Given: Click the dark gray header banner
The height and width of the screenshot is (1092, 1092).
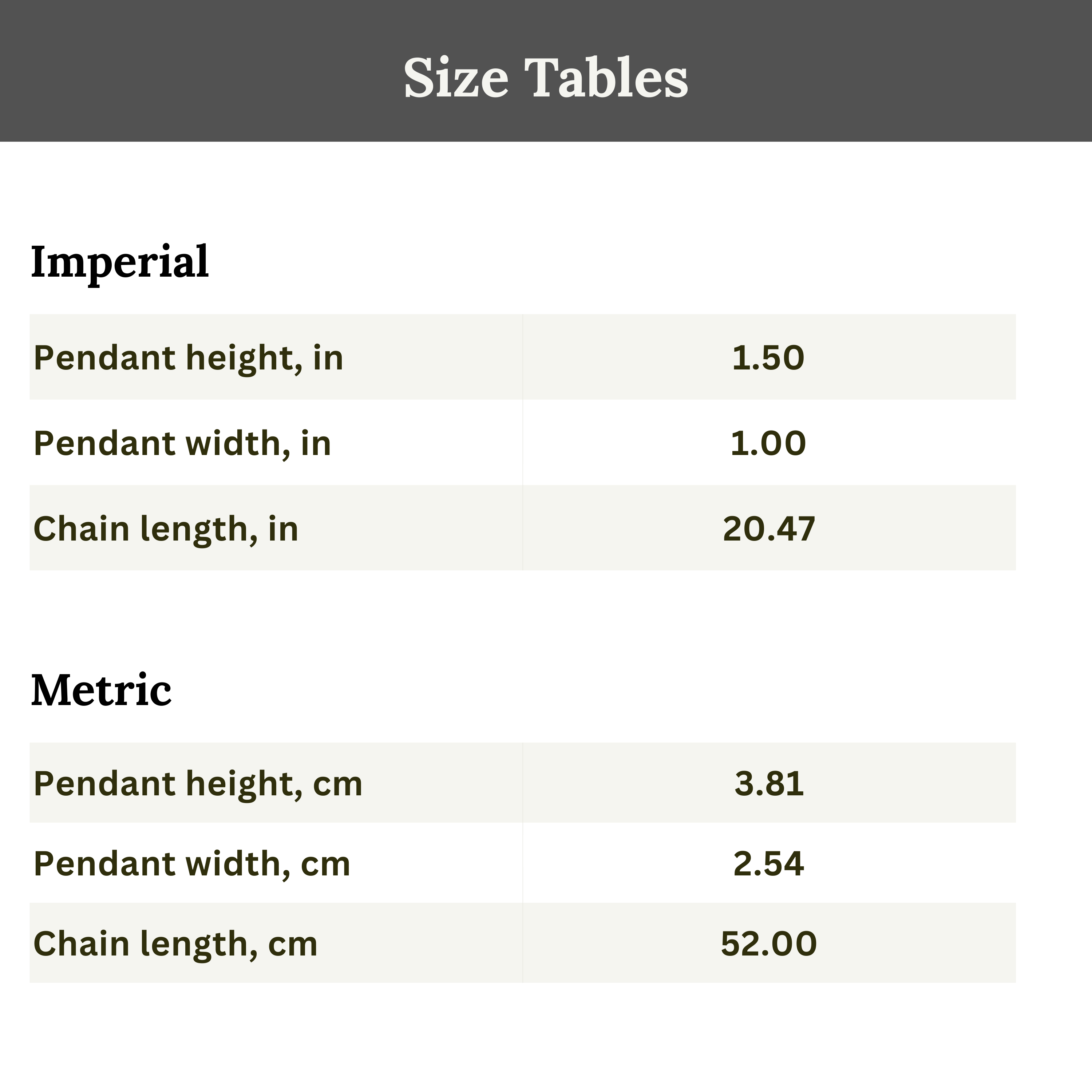Looking at the screenshot, I should [170, 71].
